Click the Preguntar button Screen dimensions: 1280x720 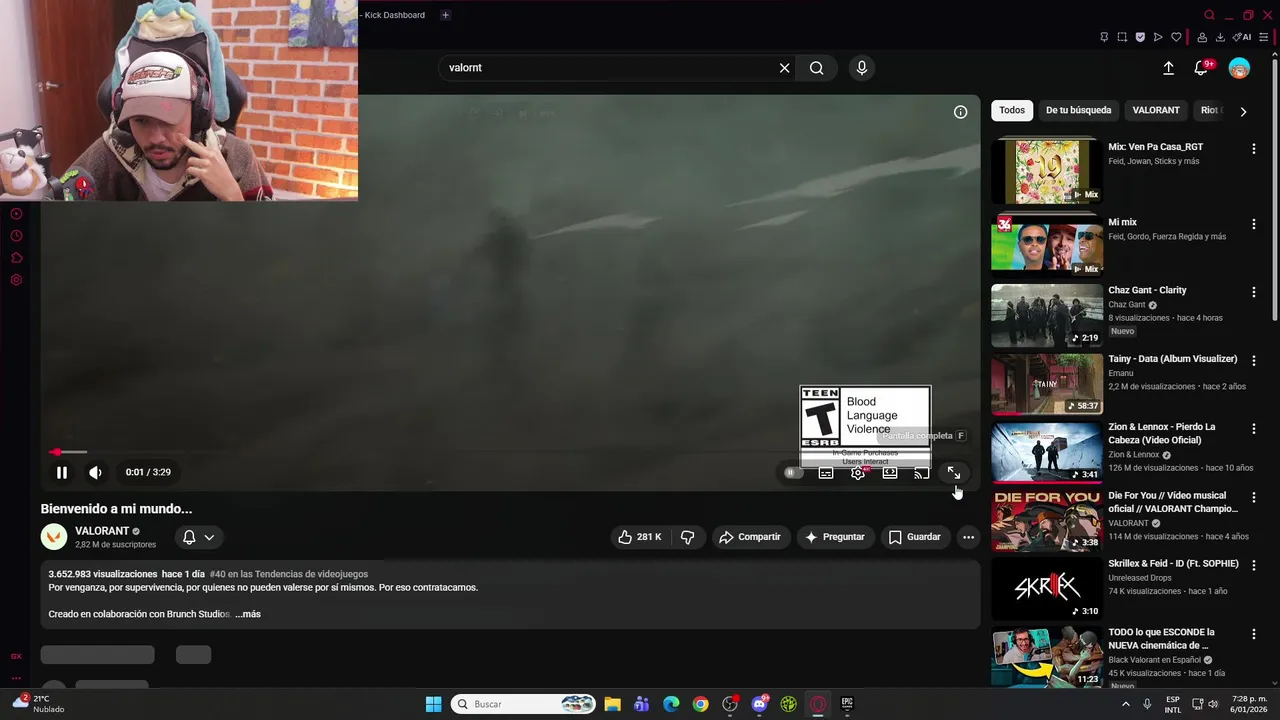click(x=835, y=537)
